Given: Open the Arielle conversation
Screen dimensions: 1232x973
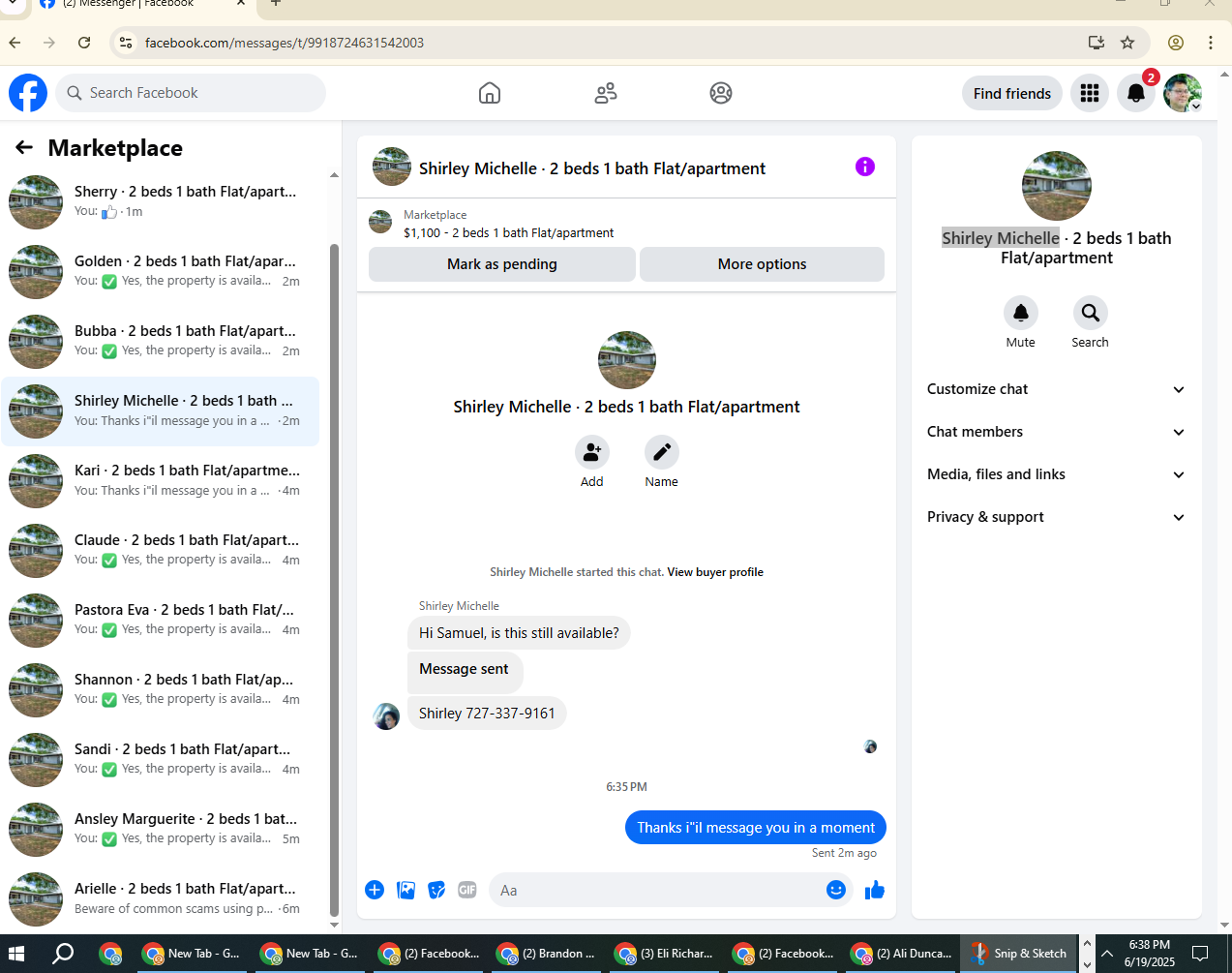Looking at the screenshot, I should 161,898.
